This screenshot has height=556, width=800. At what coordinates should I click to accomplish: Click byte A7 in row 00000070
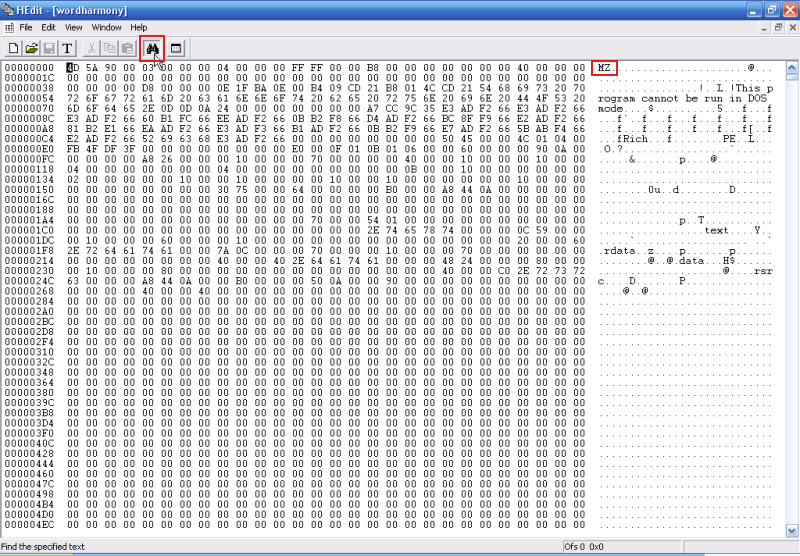(373, 109)
